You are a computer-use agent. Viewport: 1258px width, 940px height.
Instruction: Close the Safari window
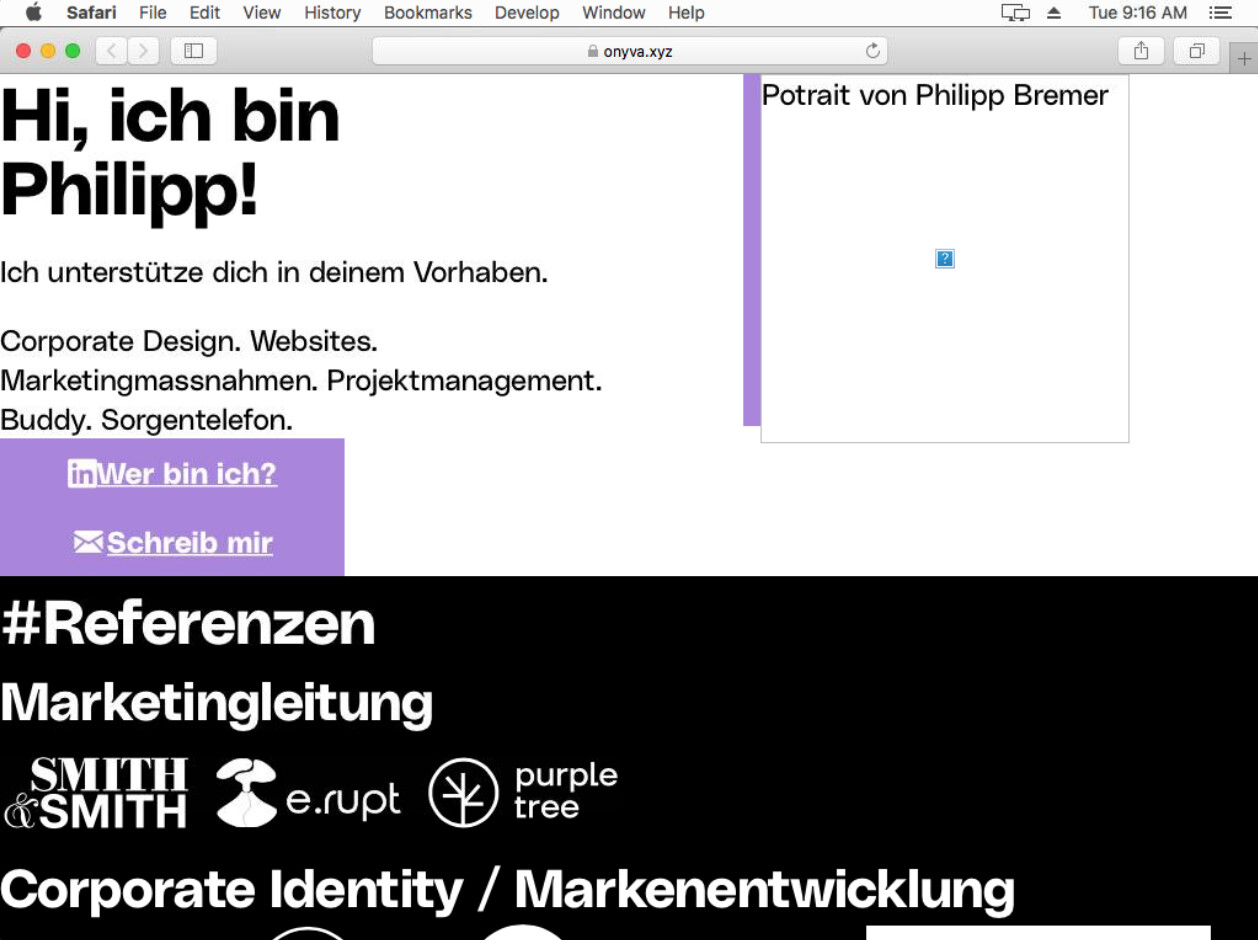(24, 51)
